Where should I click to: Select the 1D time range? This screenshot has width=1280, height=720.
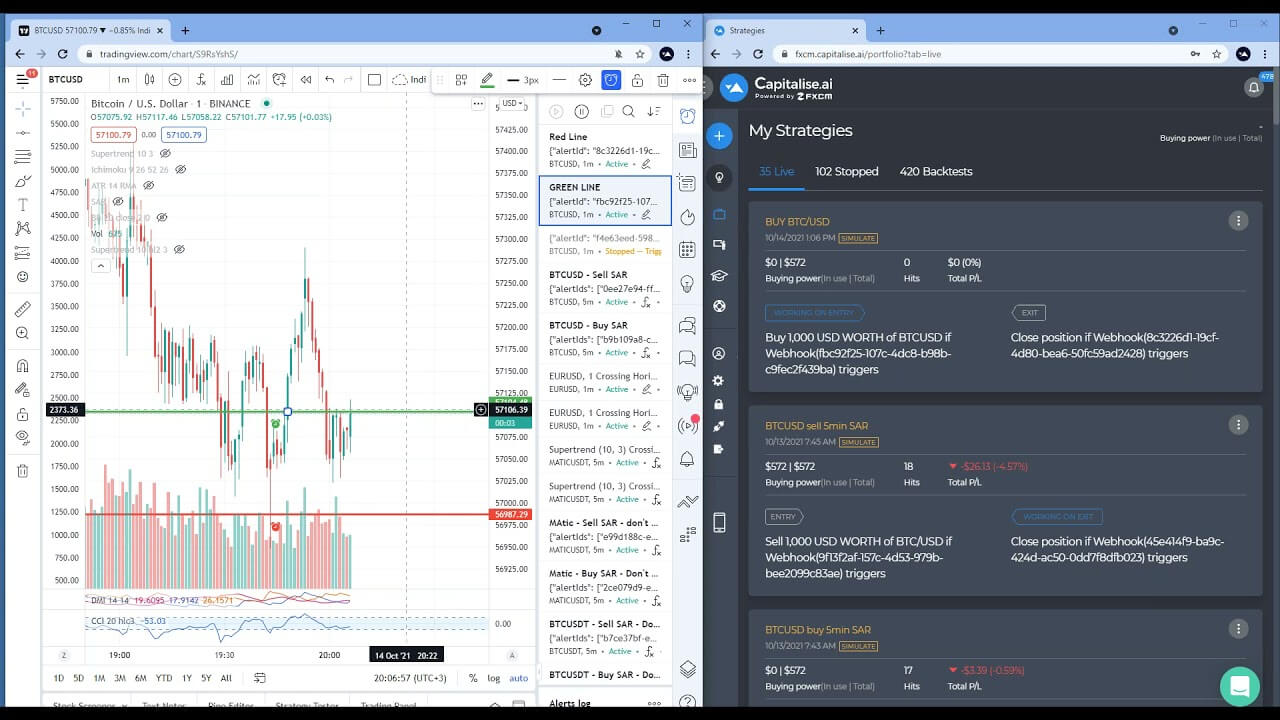[x=59, y=678]
